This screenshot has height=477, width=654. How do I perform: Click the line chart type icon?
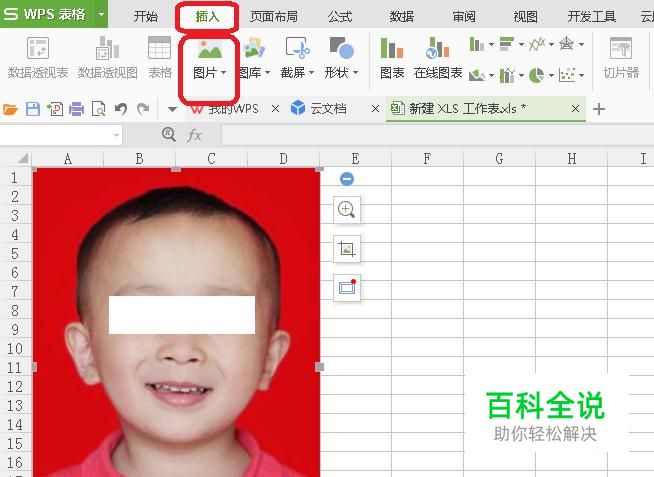point(537,44)
